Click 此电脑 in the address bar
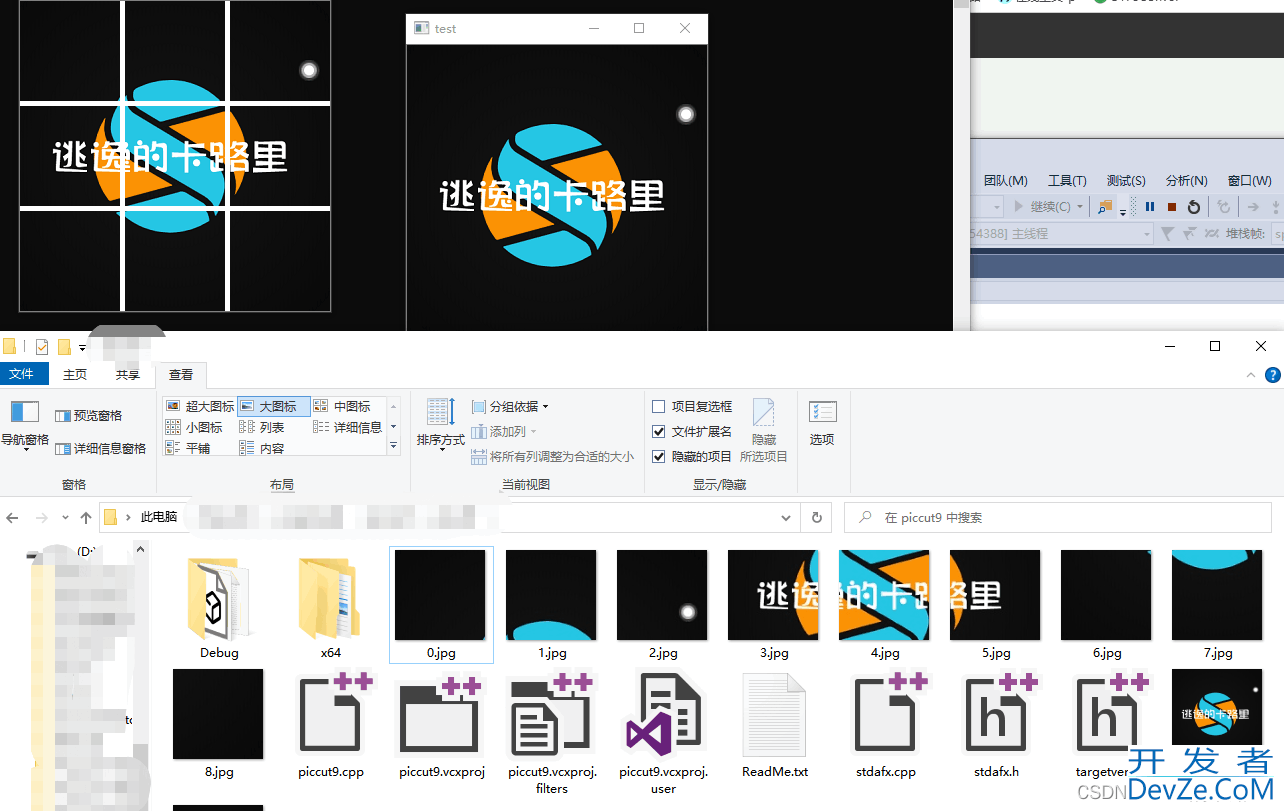This screenshot has height=811, width=1284. coord(159,517)
